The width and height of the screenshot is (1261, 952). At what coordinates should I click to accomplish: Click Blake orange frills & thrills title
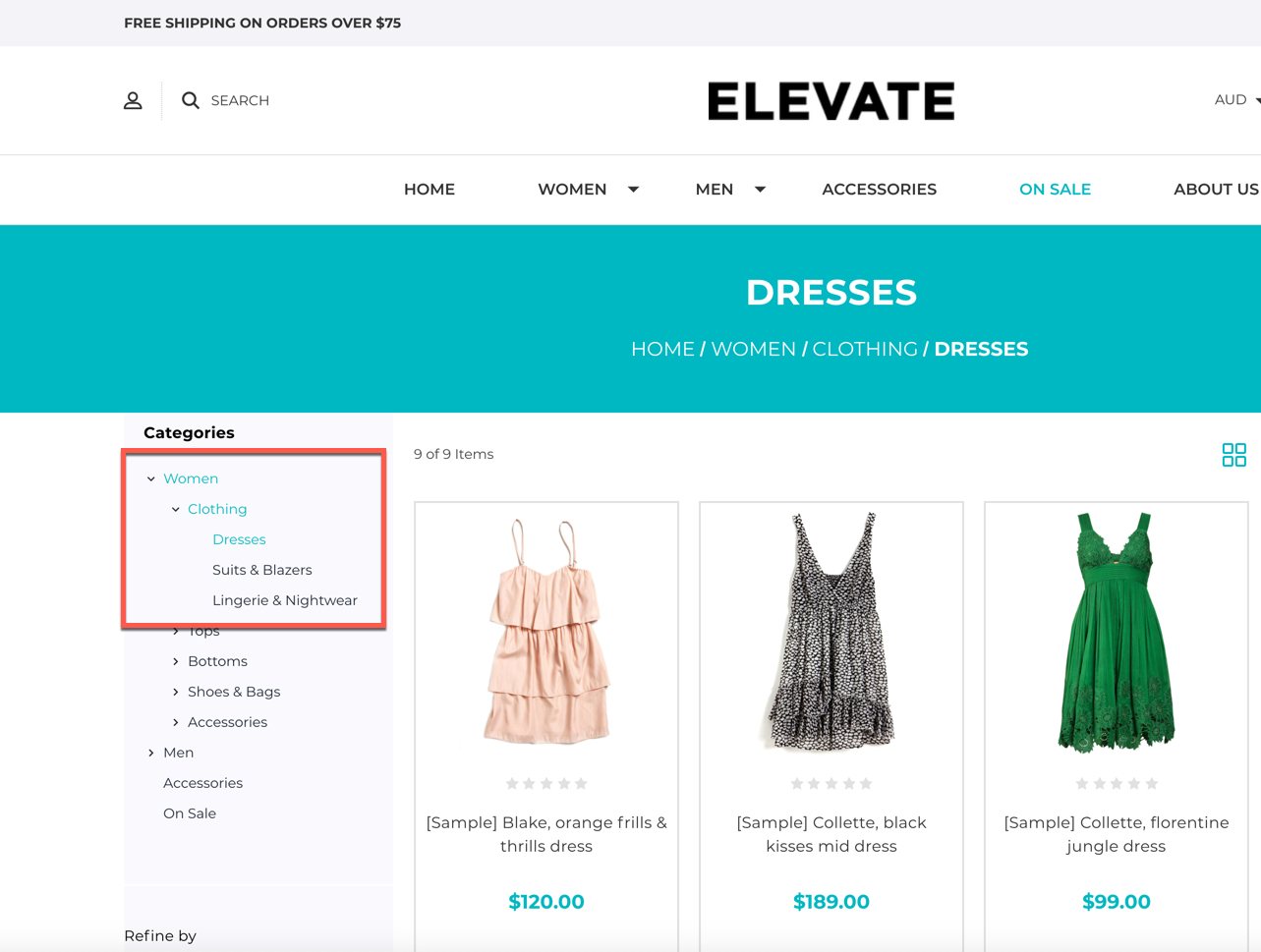pos(546,834)
